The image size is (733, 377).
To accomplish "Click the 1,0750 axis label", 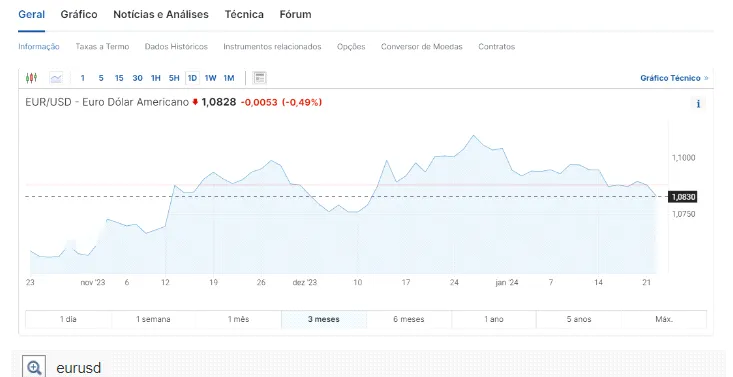I will tap(683, 214).
